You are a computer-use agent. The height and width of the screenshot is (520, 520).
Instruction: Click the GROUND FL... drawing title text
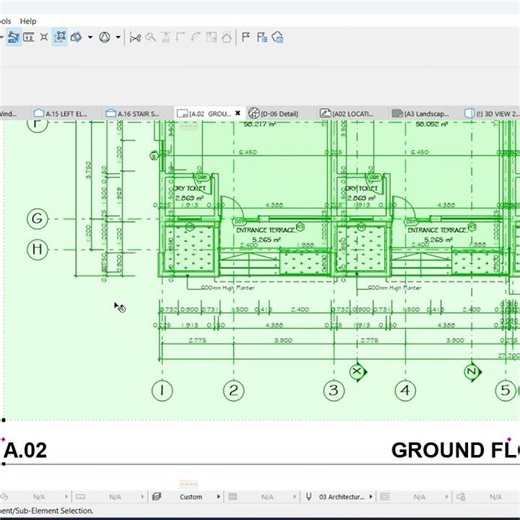[455, 450]
